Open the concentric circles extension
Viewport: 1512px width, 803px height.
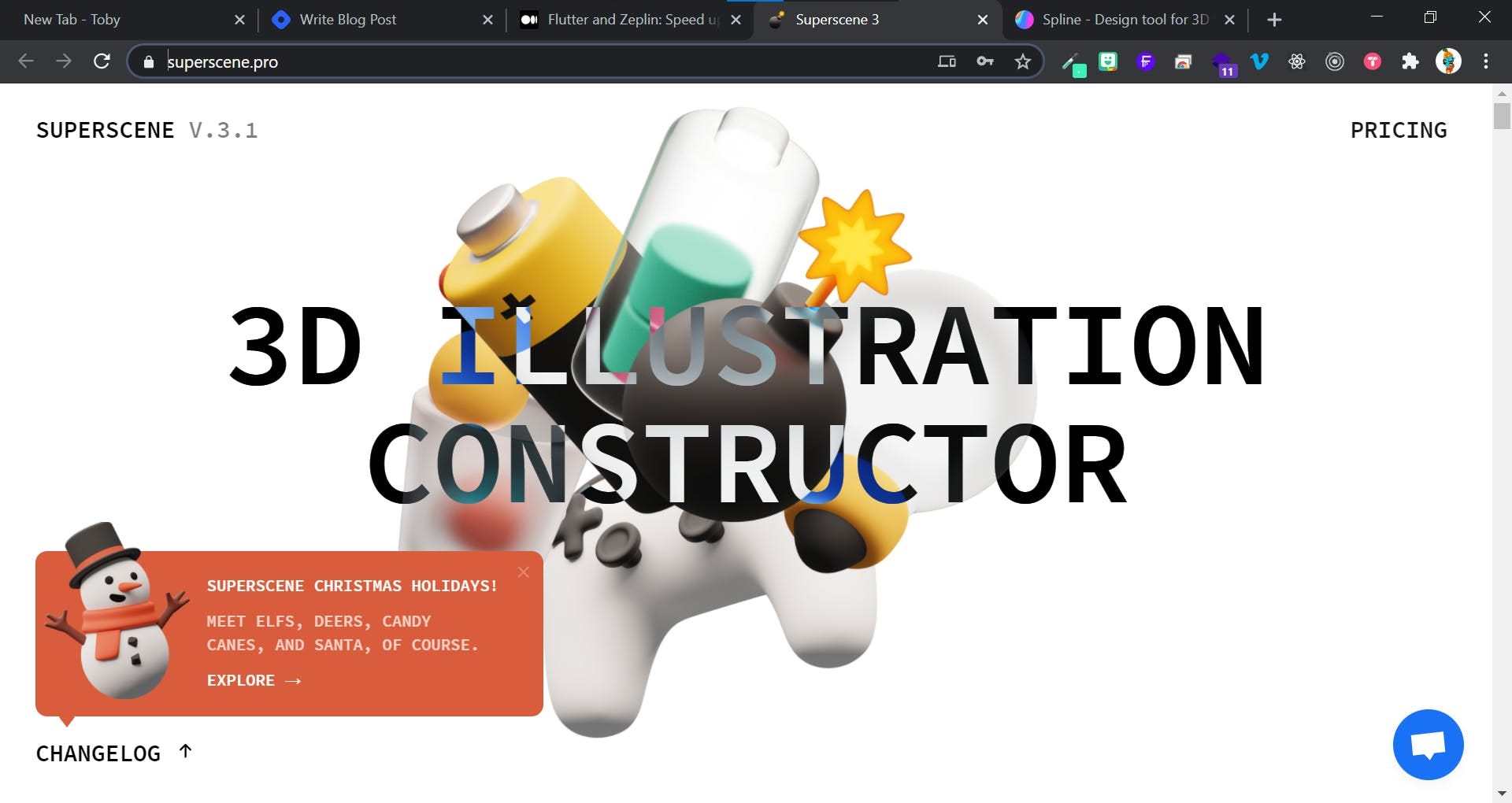[1335, 61]
